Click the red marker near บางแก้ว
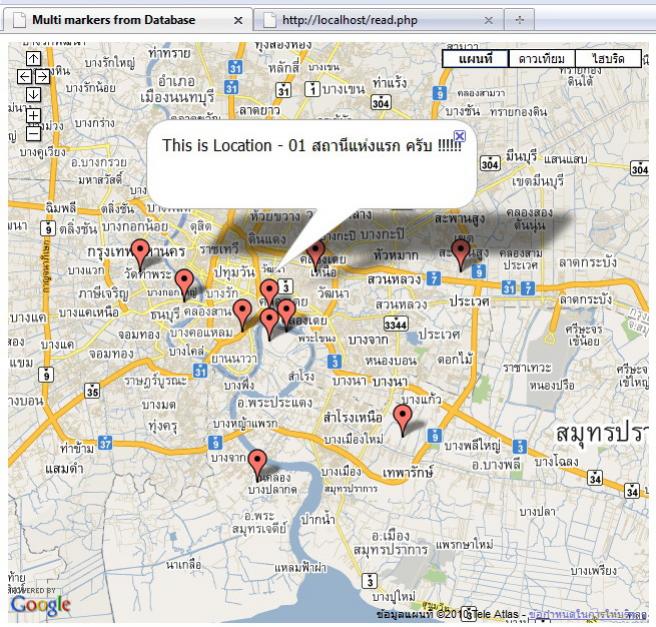Viewport: 656px width, 627px height. [403, 420]
